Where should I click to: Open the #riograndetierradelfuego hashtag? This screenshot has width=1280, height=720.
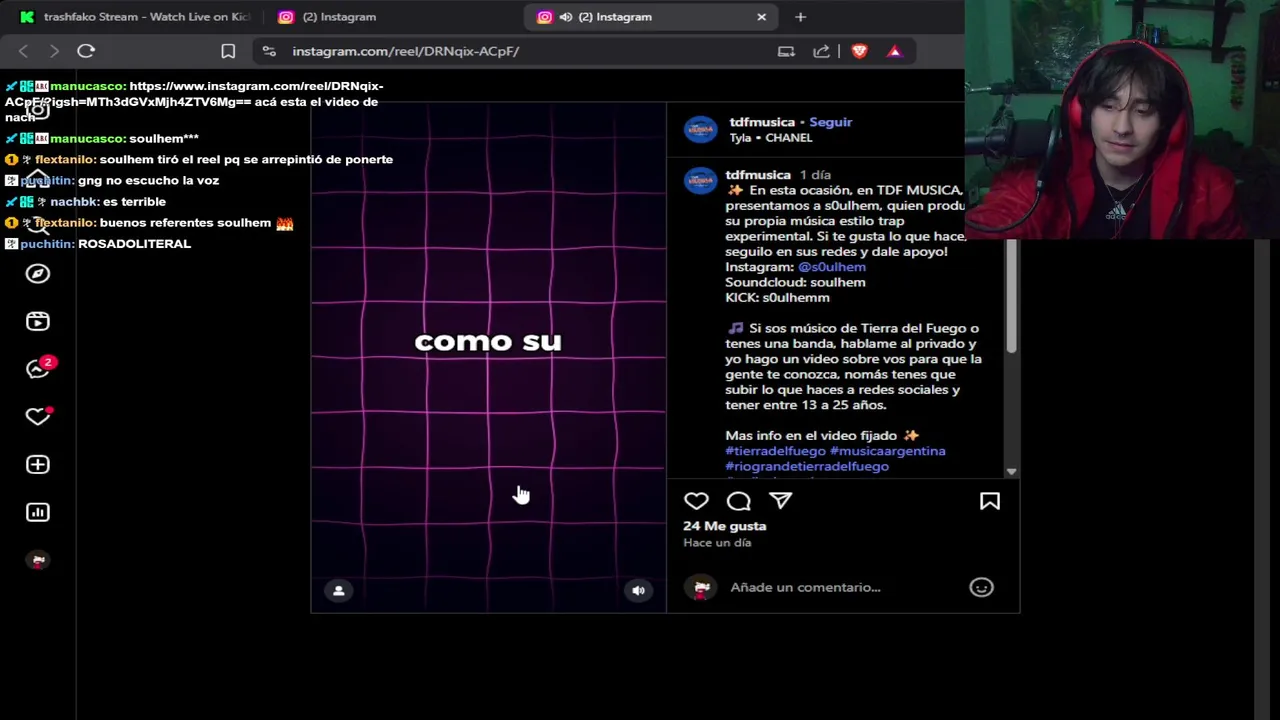807,466
